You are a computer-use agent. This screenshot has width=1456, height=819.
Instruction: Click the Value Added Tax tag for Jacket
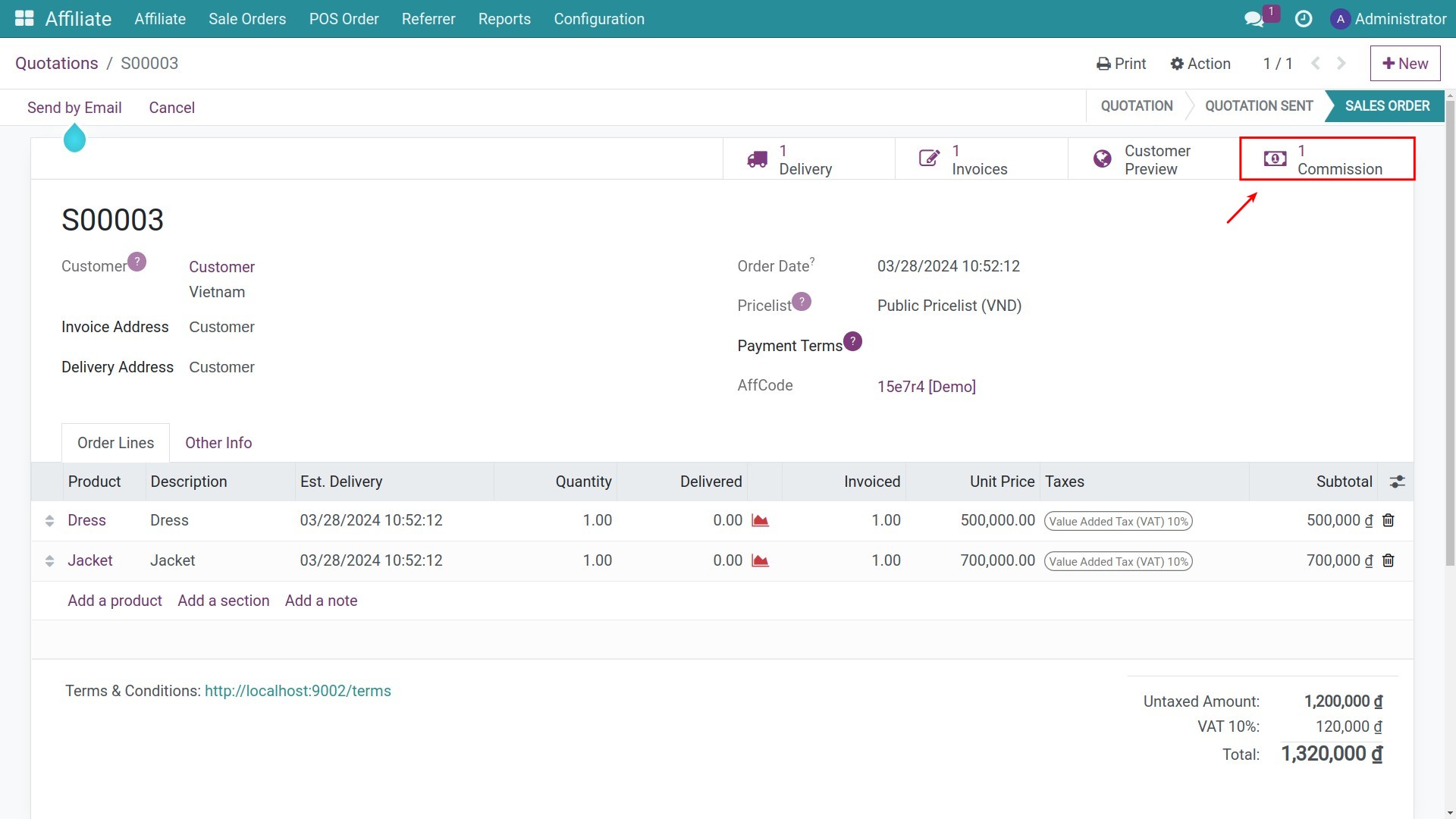point(1118,561)
